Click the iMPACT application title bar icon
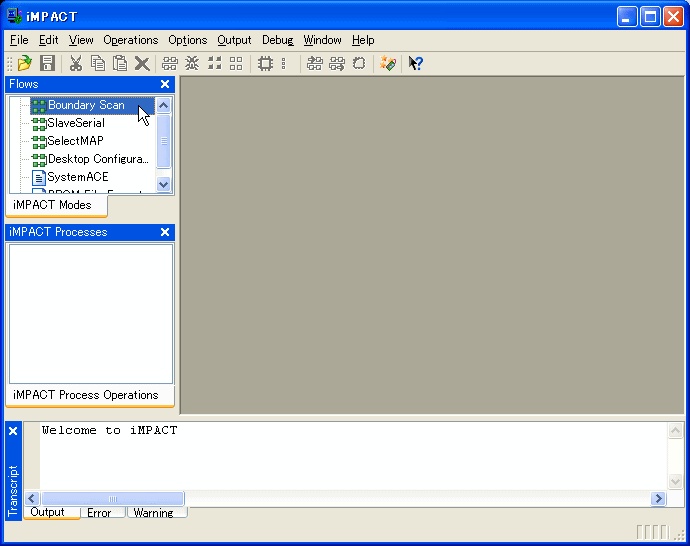The width and height of the screenshot is (690, 546). 15,16
